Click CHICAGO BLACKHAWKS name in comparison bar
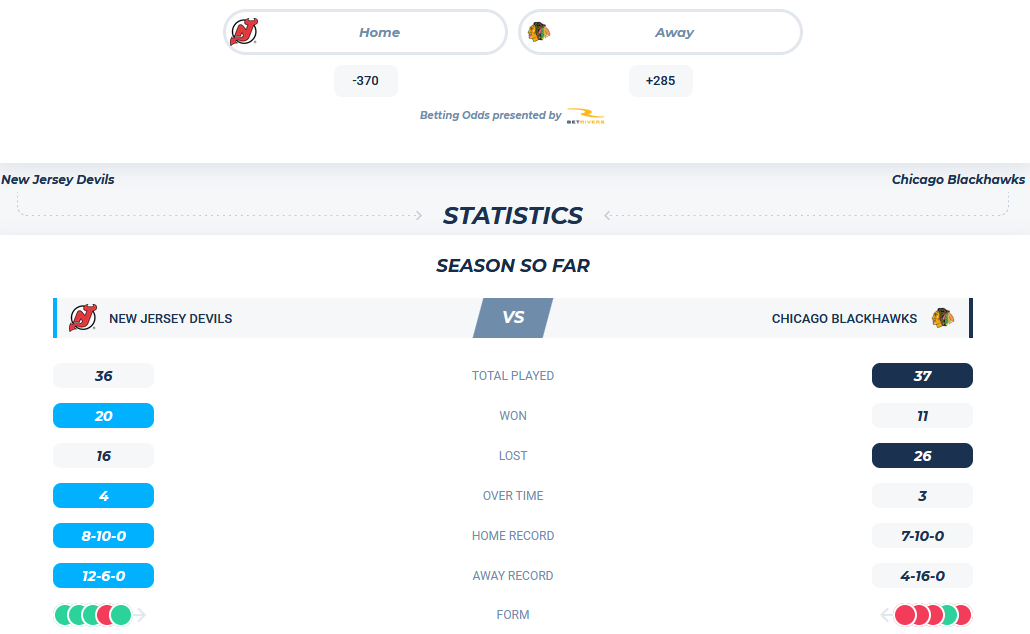Viewport: 1030px width, 634px height. pyautogui.click(x=844, y=319)
